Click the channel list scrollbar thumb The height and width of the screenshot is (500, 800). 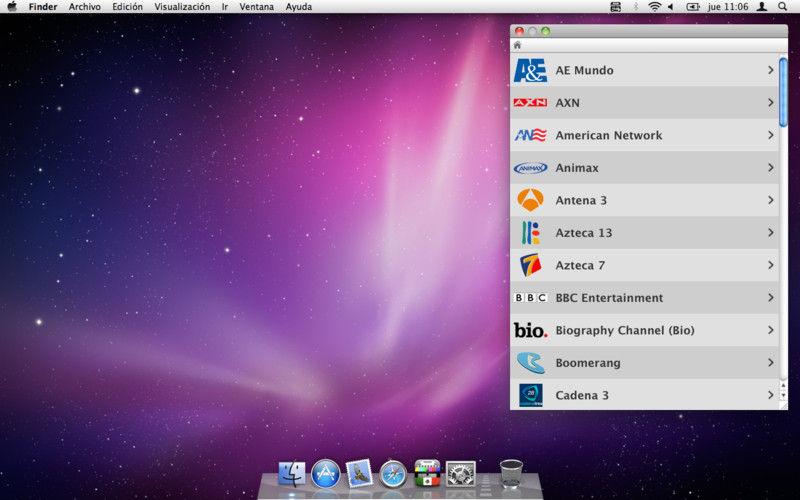pos(783,92)
